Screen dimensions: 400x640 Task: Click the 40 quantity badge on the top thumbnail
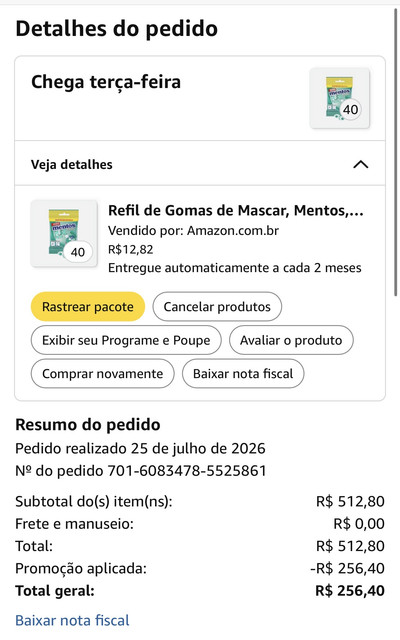click(x=350, y=109)
